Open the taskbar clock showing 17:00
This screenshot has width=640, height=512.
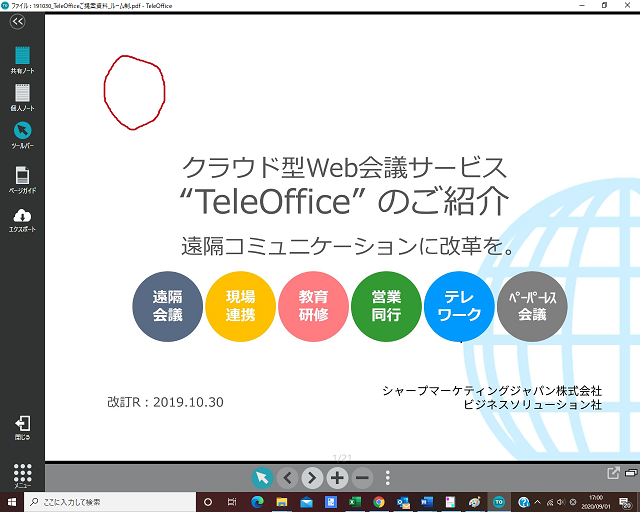pyautogui.click(x=596, y=502)
